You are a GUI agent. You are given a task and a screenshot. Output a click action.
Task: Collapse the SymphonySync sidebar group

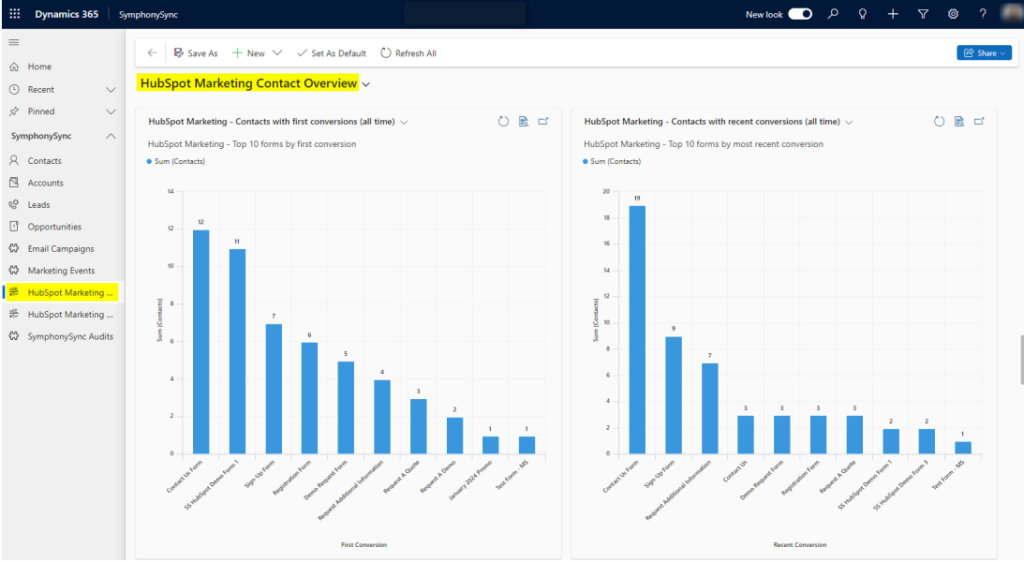point(110,136)
